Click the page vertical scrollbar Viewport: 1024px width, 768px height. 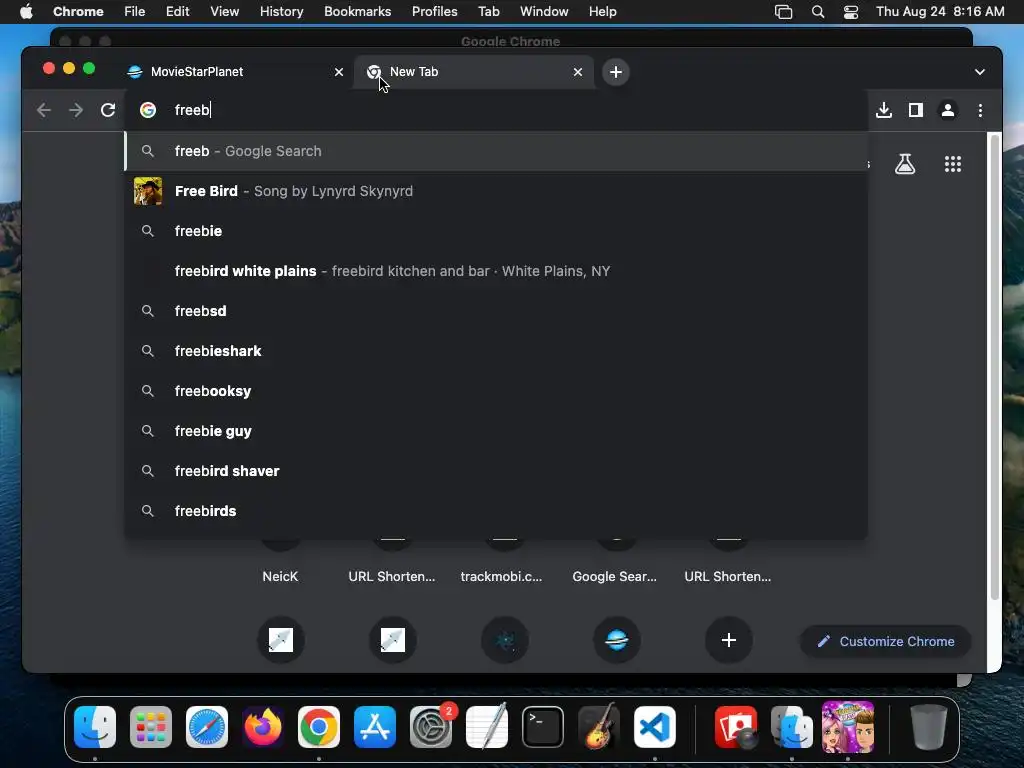tap(995, 367)
